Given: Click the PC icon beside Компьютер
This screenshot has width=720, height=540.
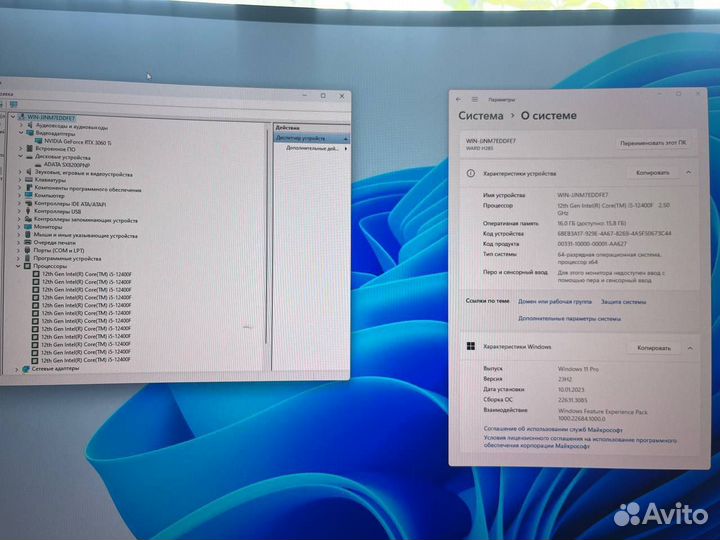Looking at the screenshot, I should 29,195.
